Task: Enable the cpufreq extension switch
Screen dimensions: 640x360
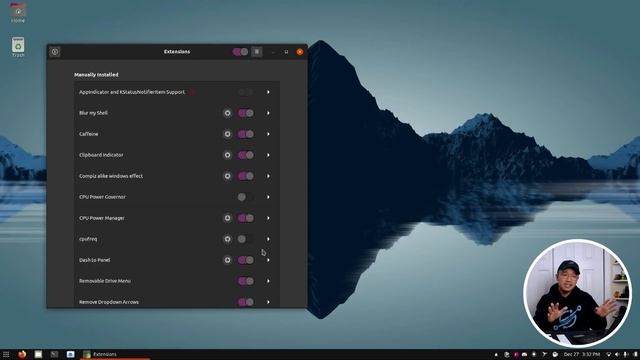Action: tap(246, 239)
